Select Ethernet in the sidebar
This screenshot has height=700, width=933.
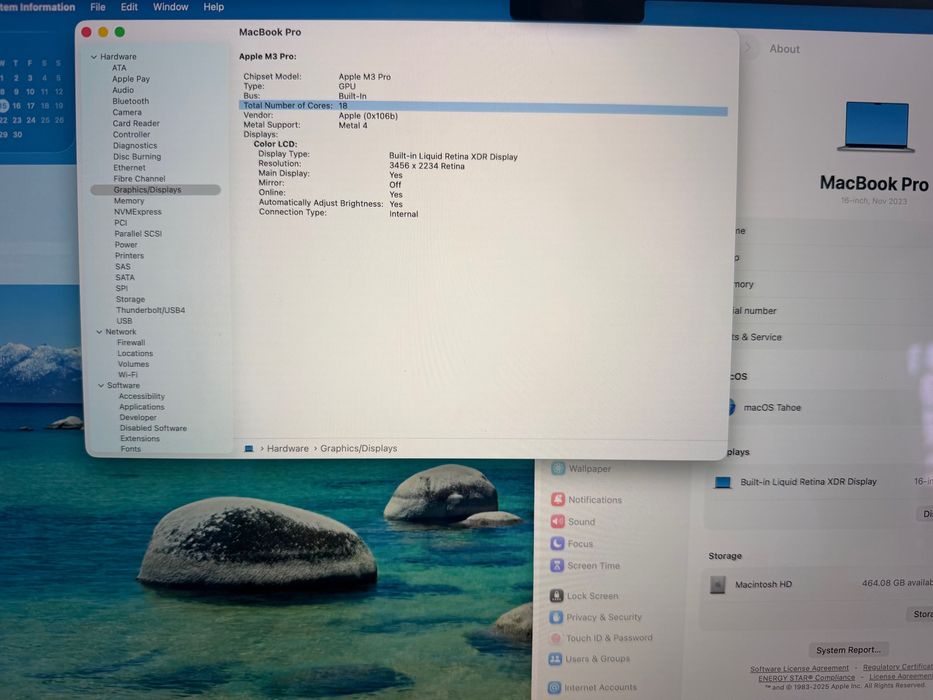point(129,168)
